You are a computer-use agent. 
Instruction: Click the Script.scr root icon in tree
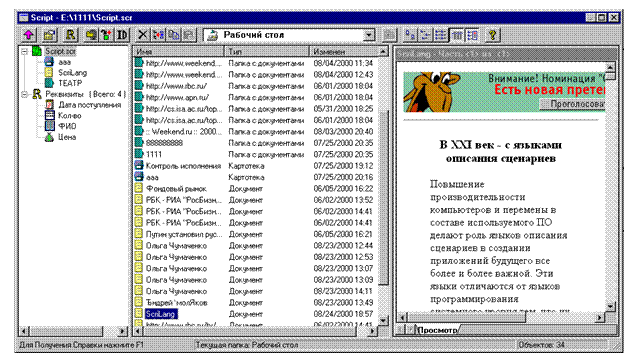tap(37, 51)
